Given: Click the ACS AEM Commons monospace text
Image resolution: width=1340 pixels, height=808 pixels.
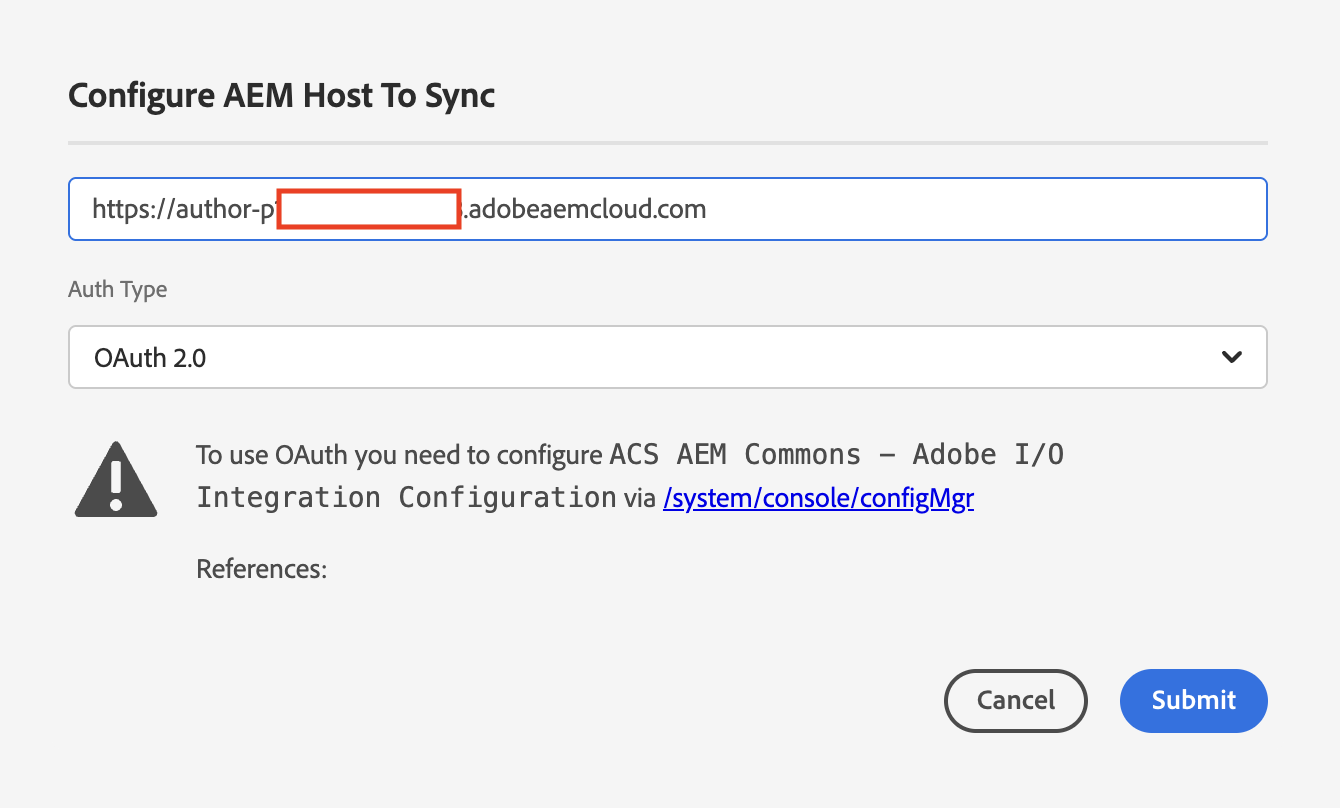Looking at the screenshot, I should (x=735, y=455).
